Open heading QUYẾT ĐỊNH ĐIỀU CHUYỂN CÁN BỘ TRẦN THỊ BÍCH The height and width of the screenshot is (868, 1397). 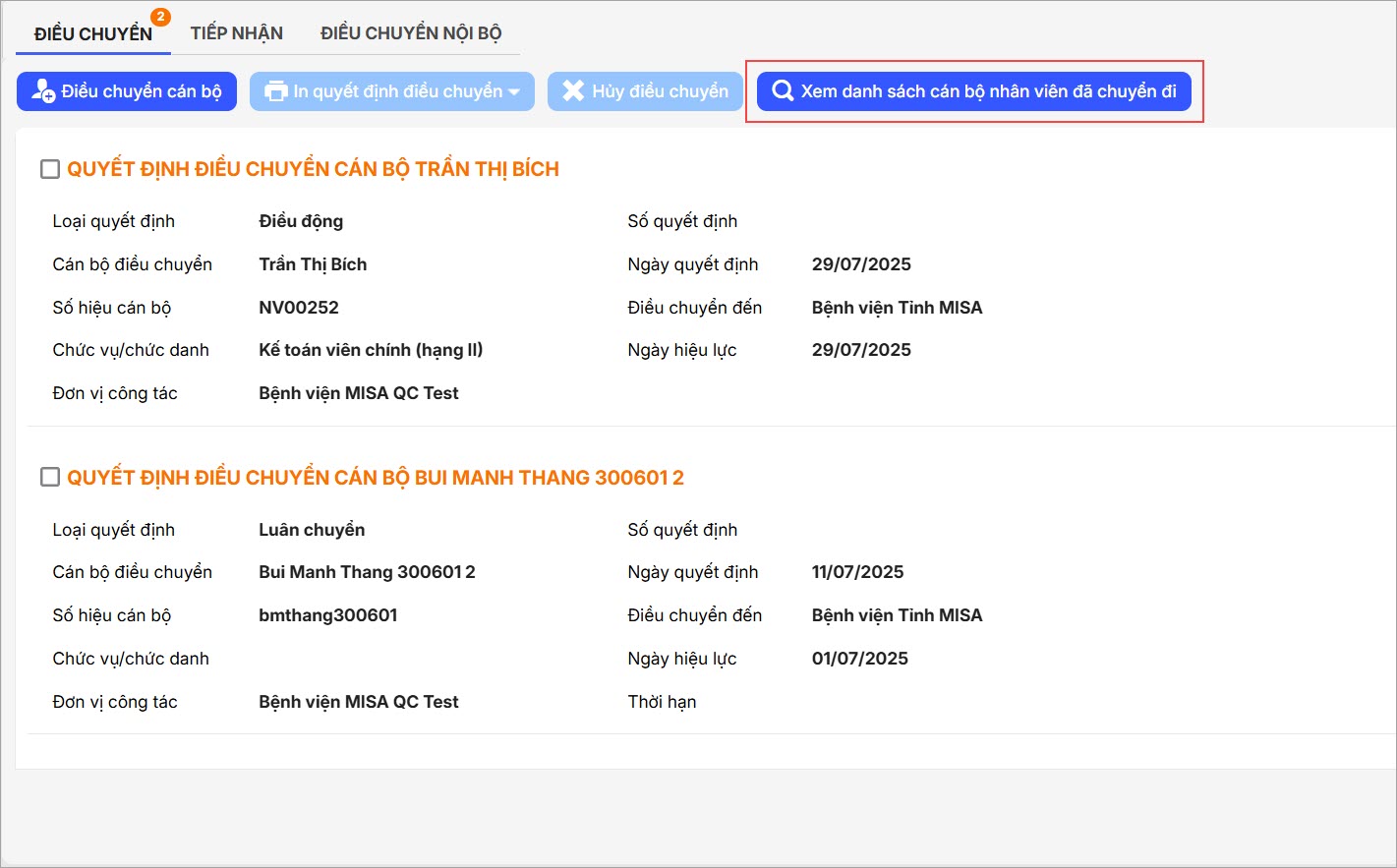point(313,169)
